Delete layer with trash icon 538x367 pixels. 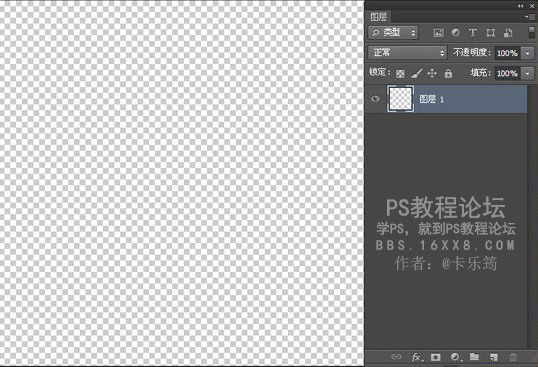click(513, 357)
